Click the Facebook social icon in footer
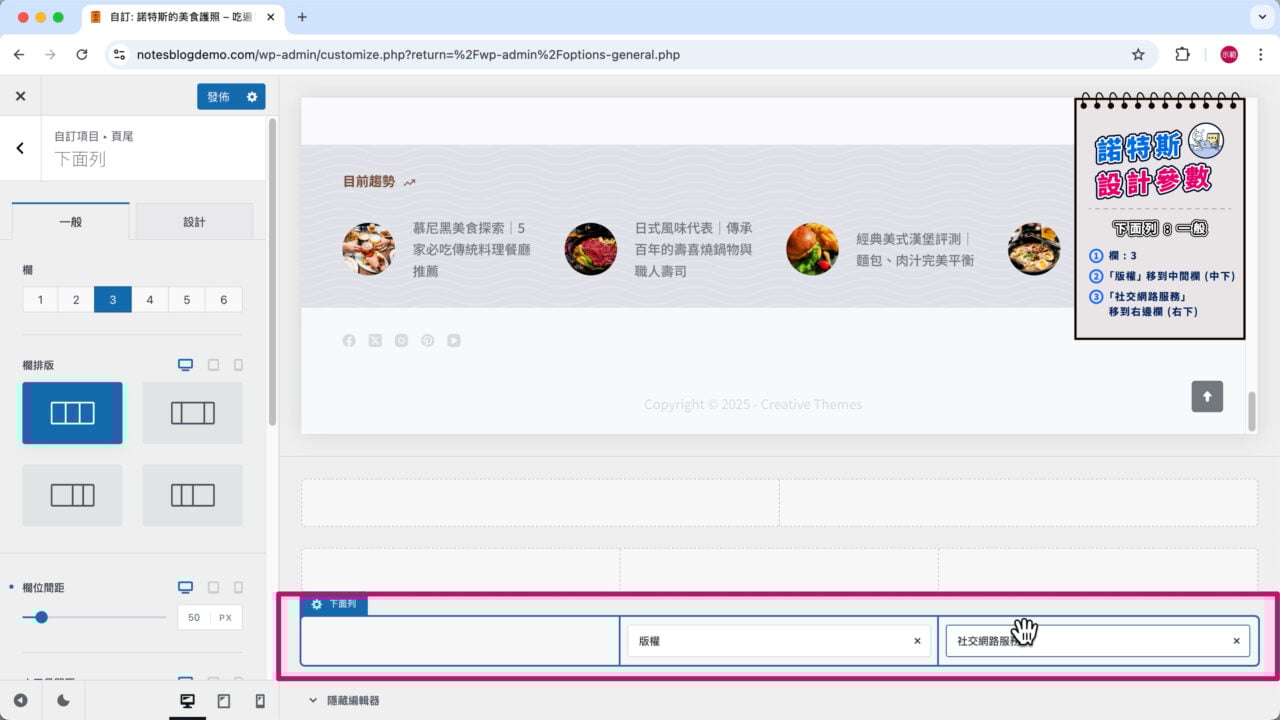The width and height of the screenshot is (1280, 720). tap(349, 341)
